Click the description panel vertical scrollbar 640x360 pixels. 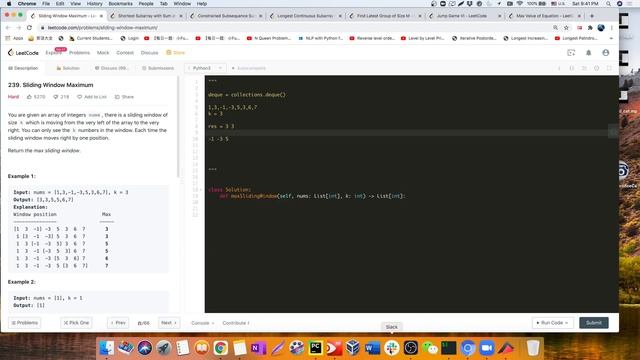(178, 127)
